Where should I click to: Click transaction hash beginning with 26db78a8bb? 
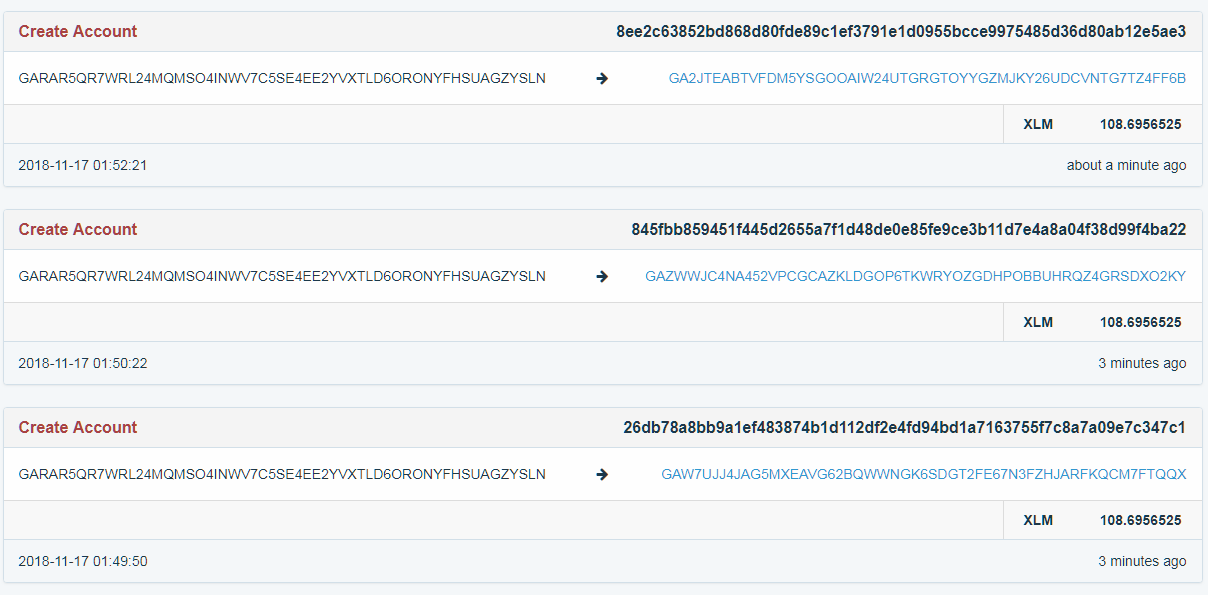click(904, 428)
